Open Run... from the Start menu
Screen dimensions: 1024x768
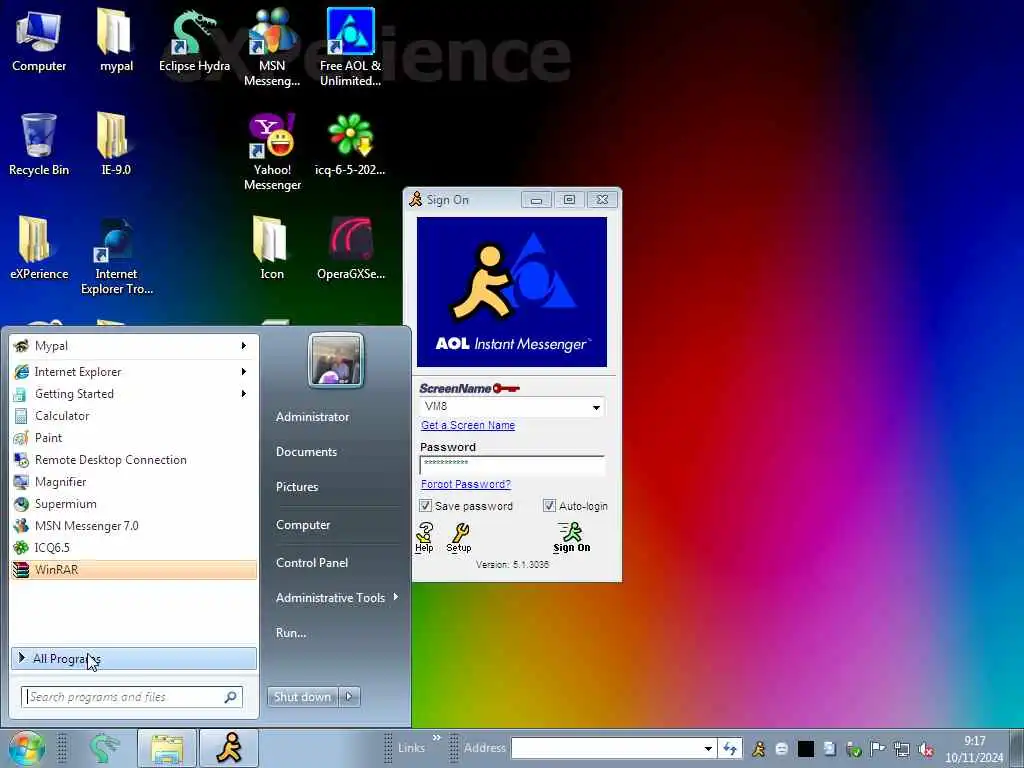(x=291, y=633)
